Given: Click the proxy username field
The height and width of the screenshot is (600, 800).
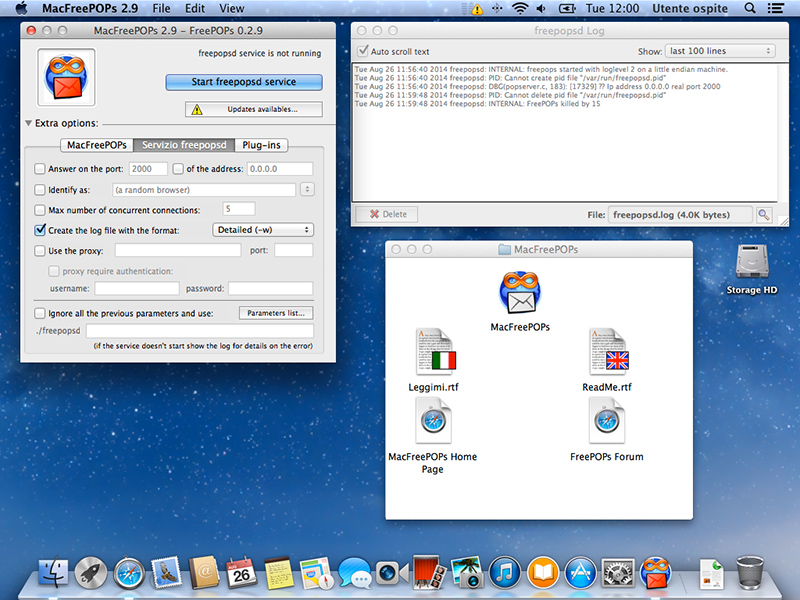Looking at the screenshot, I should (137, 288).
